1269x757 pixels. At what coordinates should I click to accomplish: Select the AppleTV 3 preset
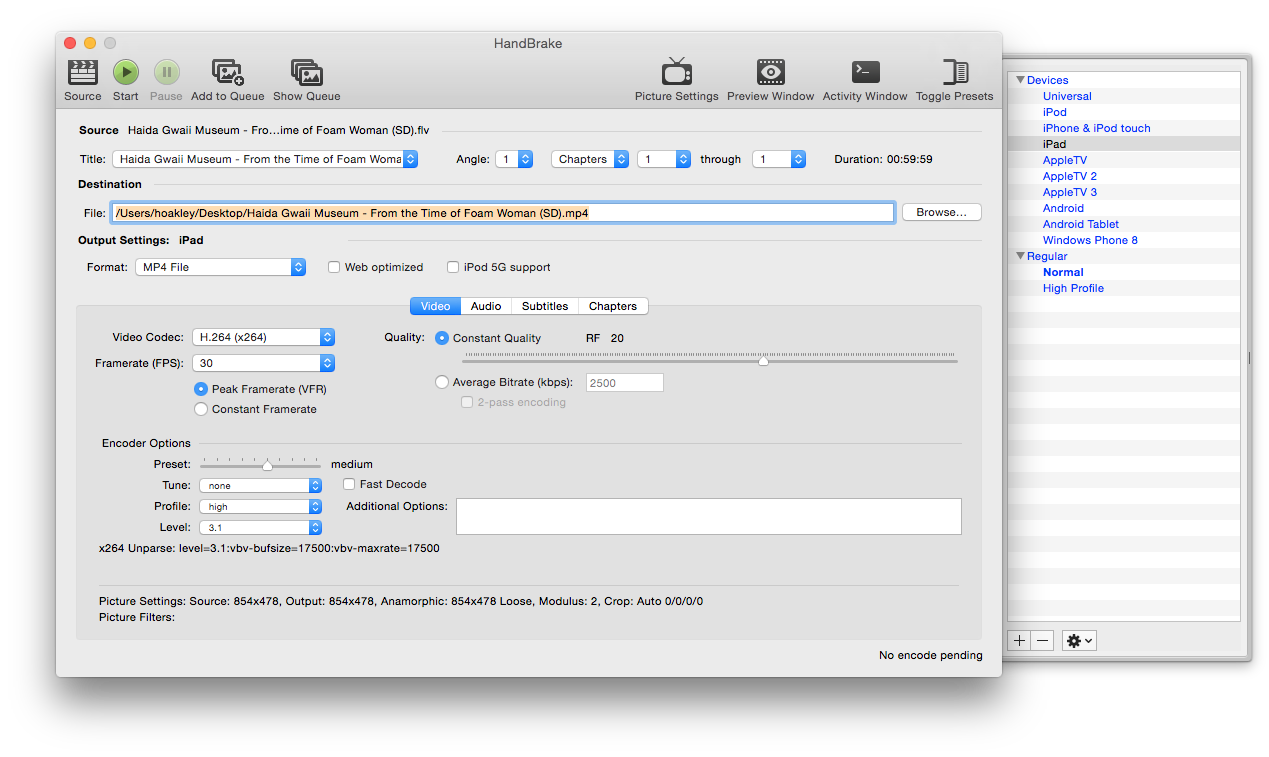pos(1069,191)
